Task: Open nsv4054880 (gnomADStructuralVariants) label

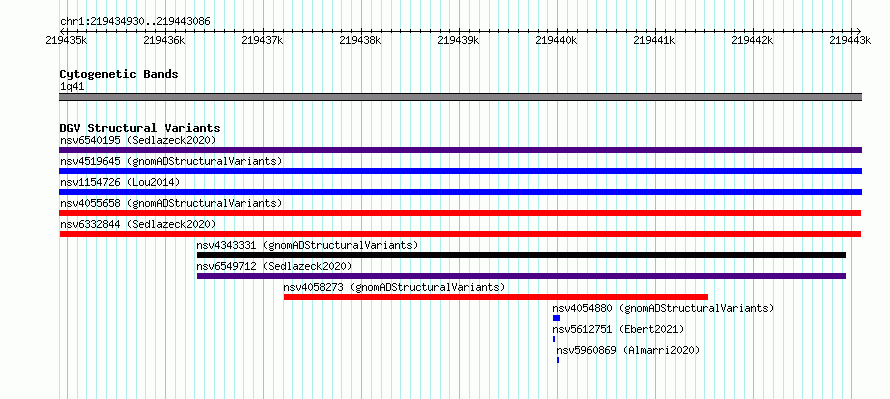Action: pos(663,308)
